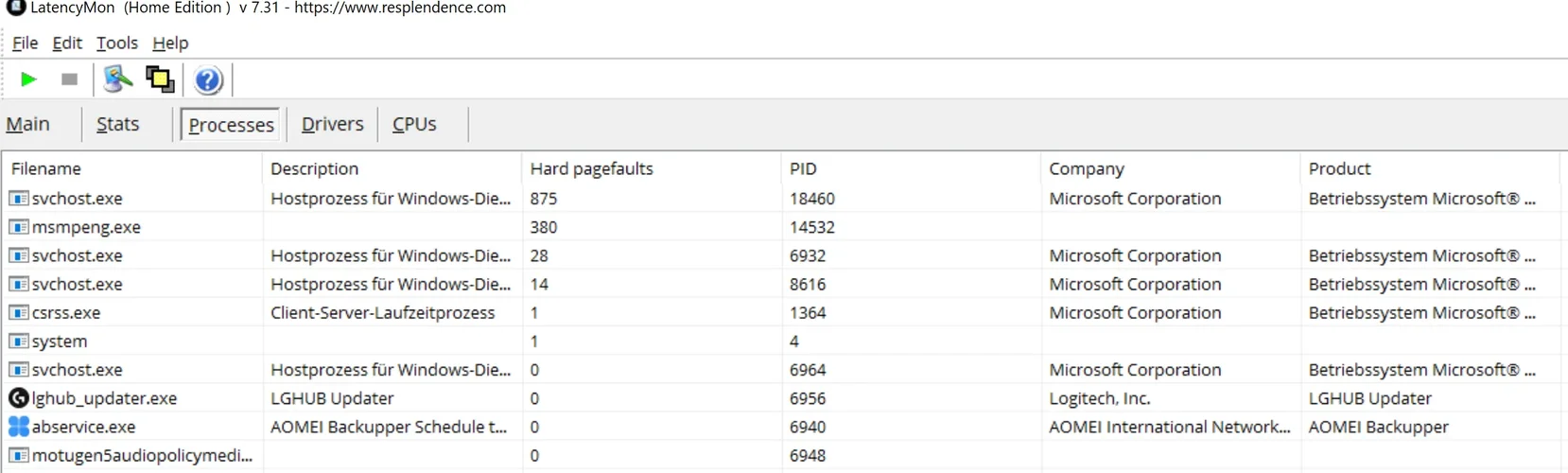
Task: Open the Edit menu
Action: (67, 43)
